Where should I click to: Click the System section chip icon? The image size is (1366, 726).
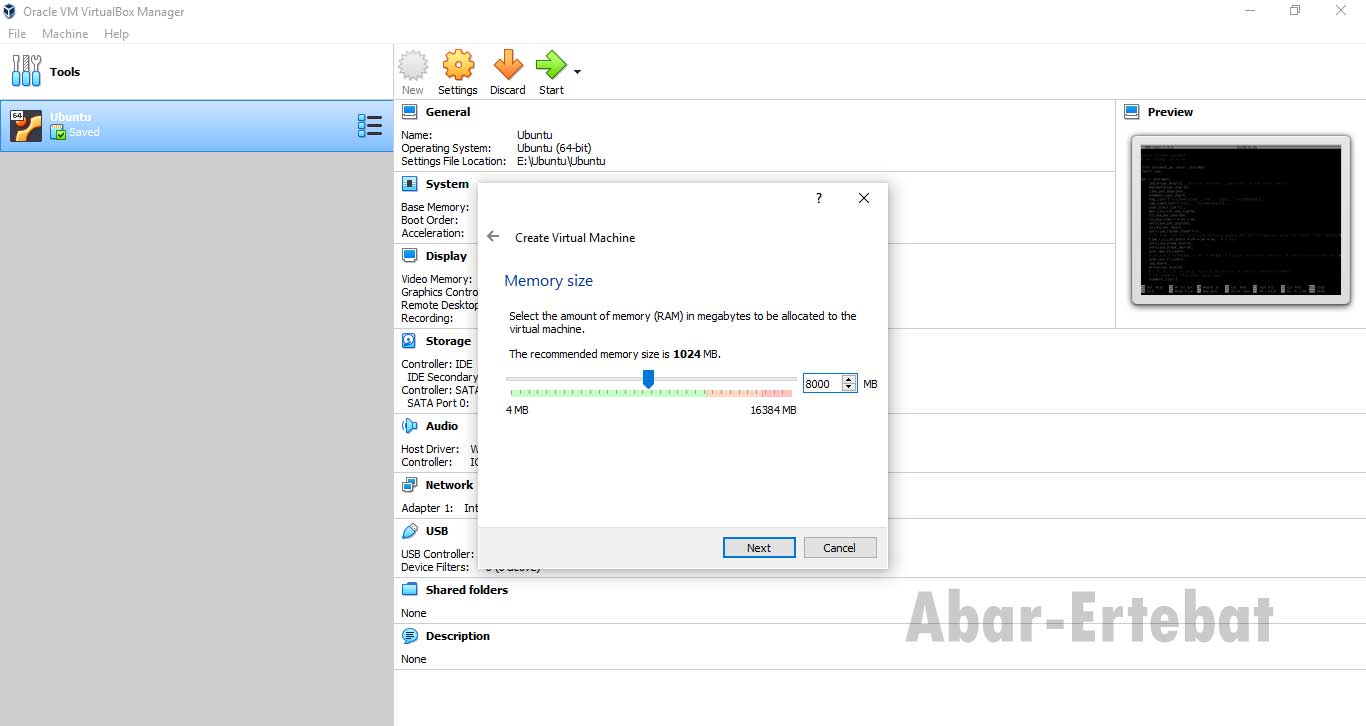click(409, 184)
